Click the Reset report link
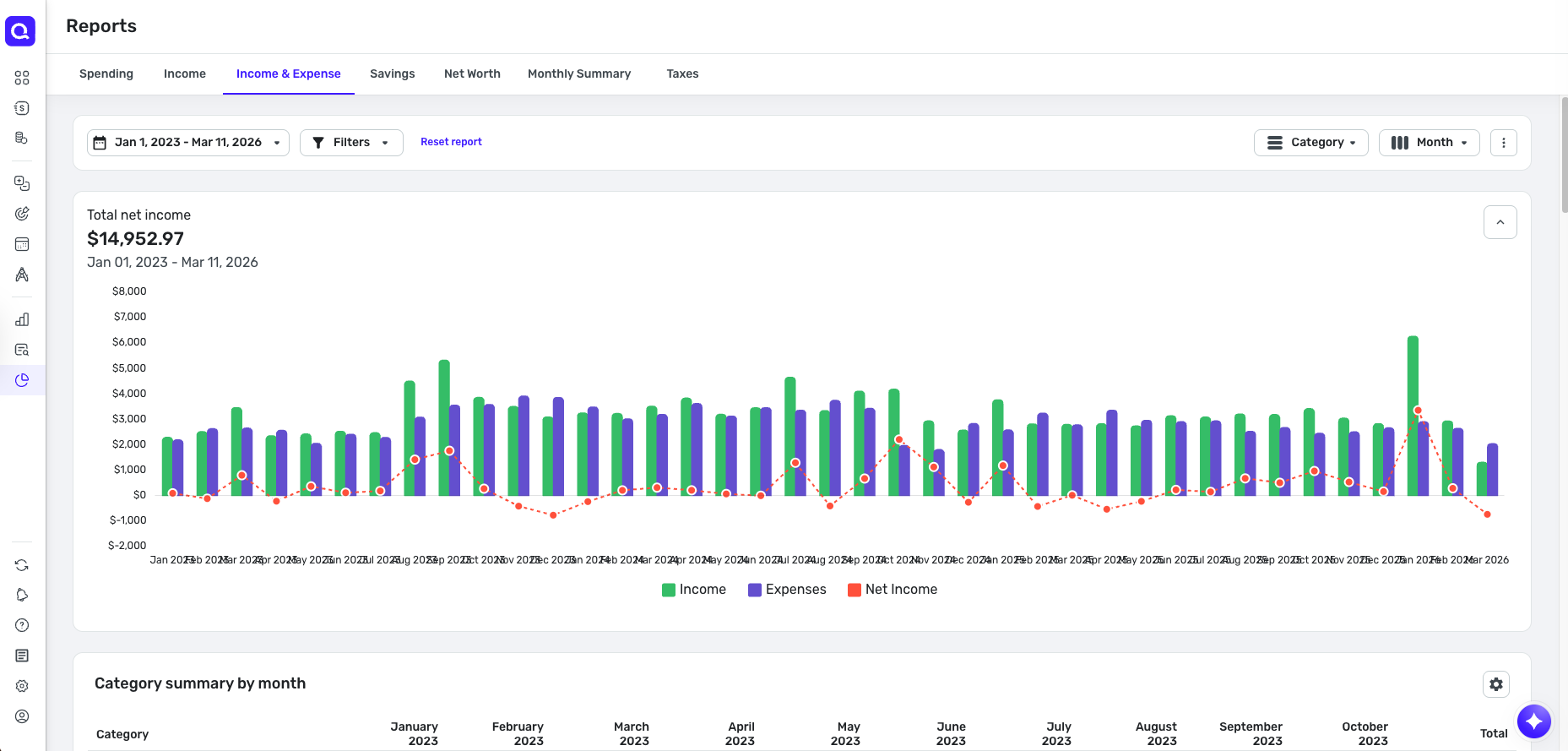The image size is (1568, 751). point(451,142)
